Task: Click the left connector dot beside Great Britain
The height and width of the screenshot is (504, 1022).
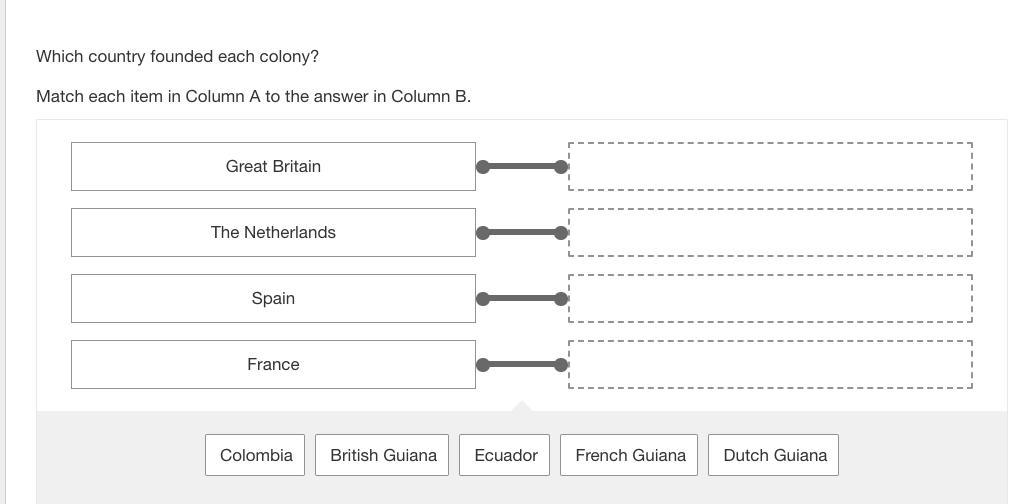Action: 483,167
